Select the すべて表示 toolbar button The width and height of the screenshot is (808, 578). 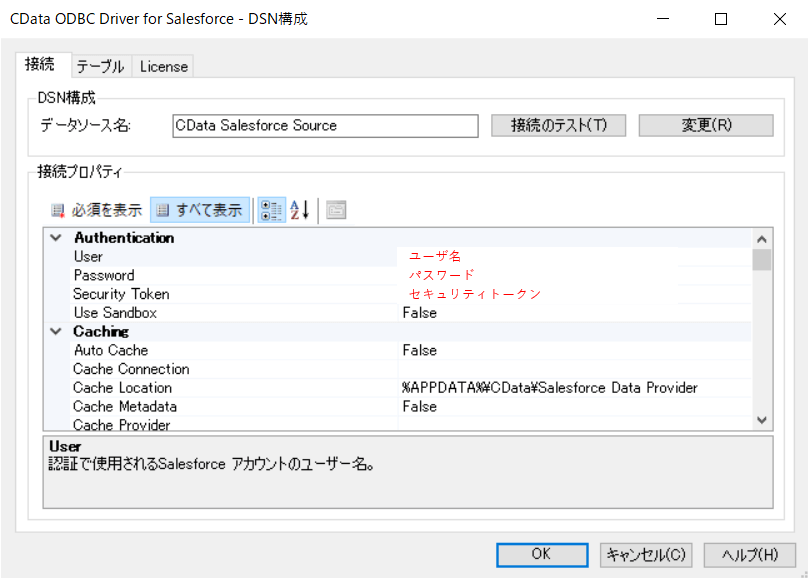pyautogui.click(x=200, y=210)
